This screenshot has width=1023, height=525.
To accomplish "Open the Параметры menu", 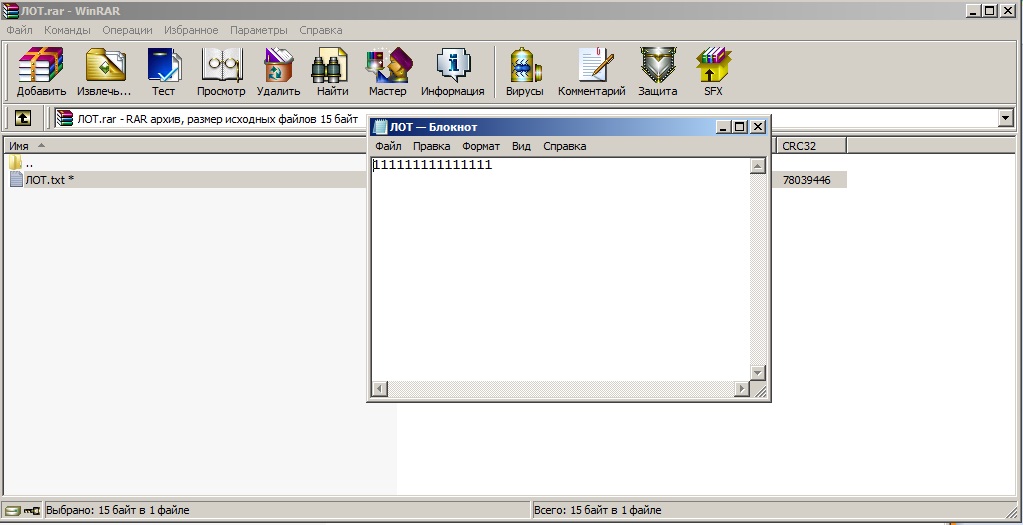I will tap(258, 30).
